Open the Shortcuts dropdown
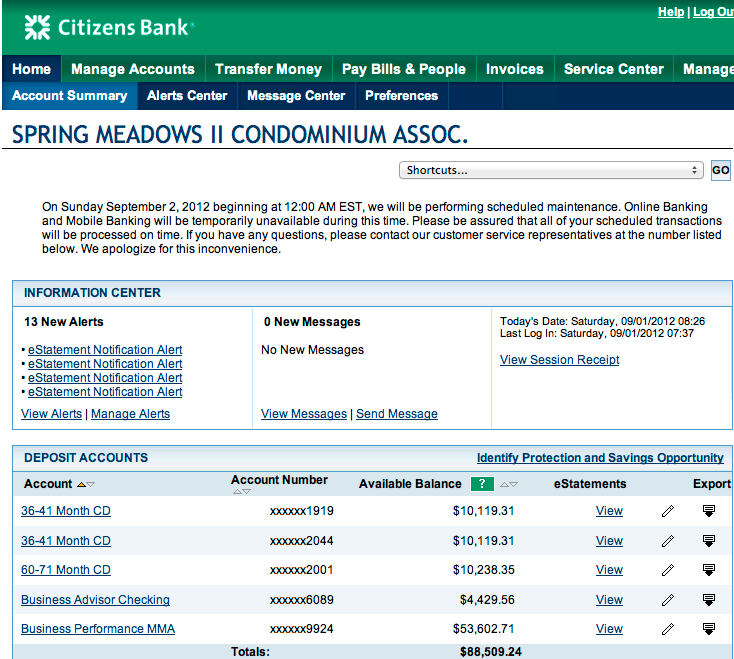Image resolution: width=734 pixels, height=659 pixels. pyautogui.click(x=551, y=170)
